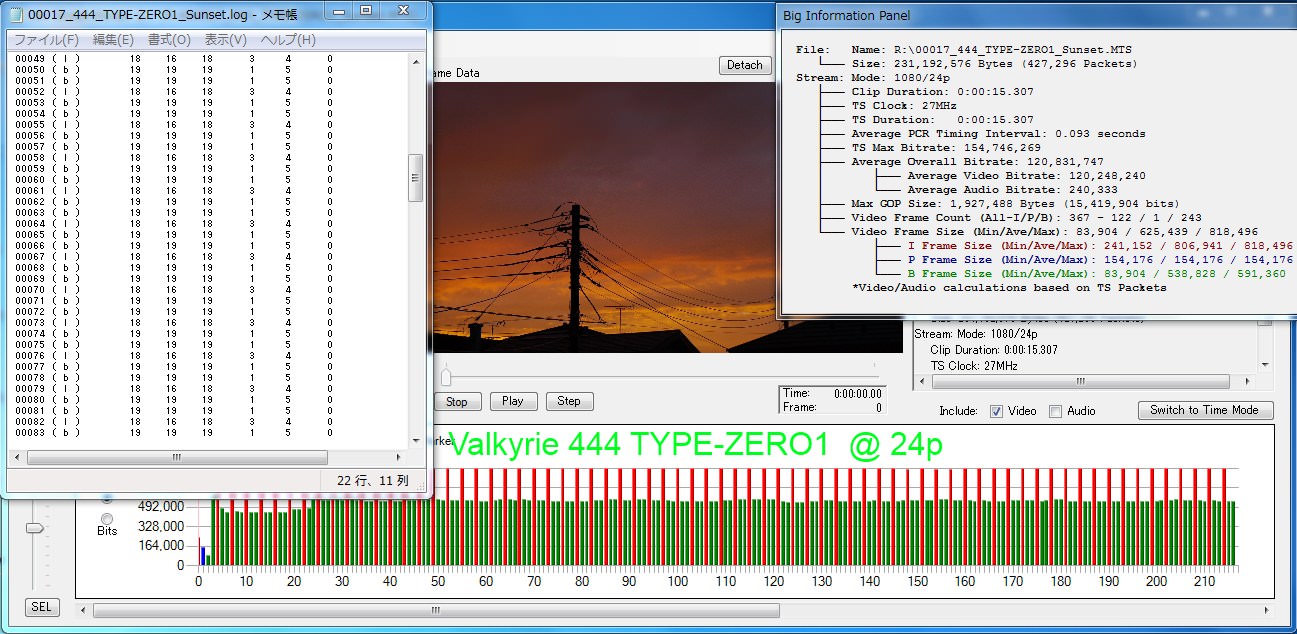This screenshot has width=1297, height=634.
Task: Click Notepad's vertical scrollbar down arrow
Action: (x=417, y=440)
